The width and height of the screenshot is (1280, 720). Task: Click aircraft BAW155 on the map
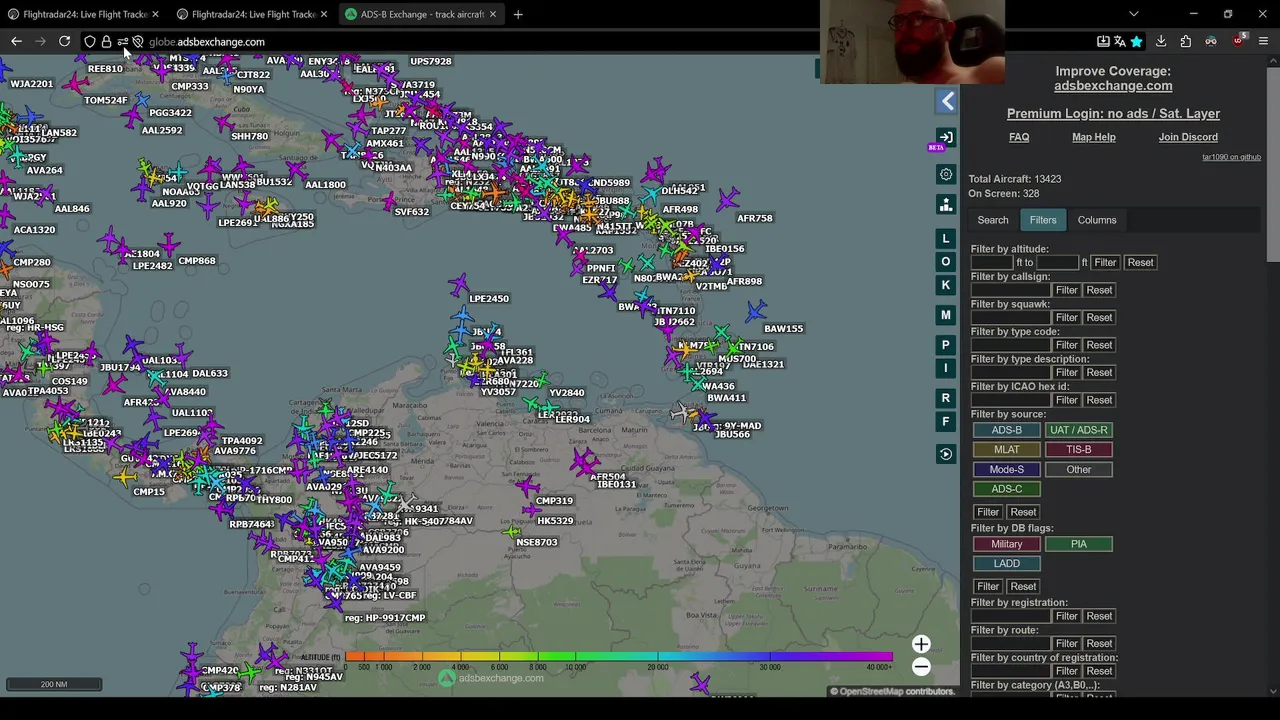coord(755,312)
